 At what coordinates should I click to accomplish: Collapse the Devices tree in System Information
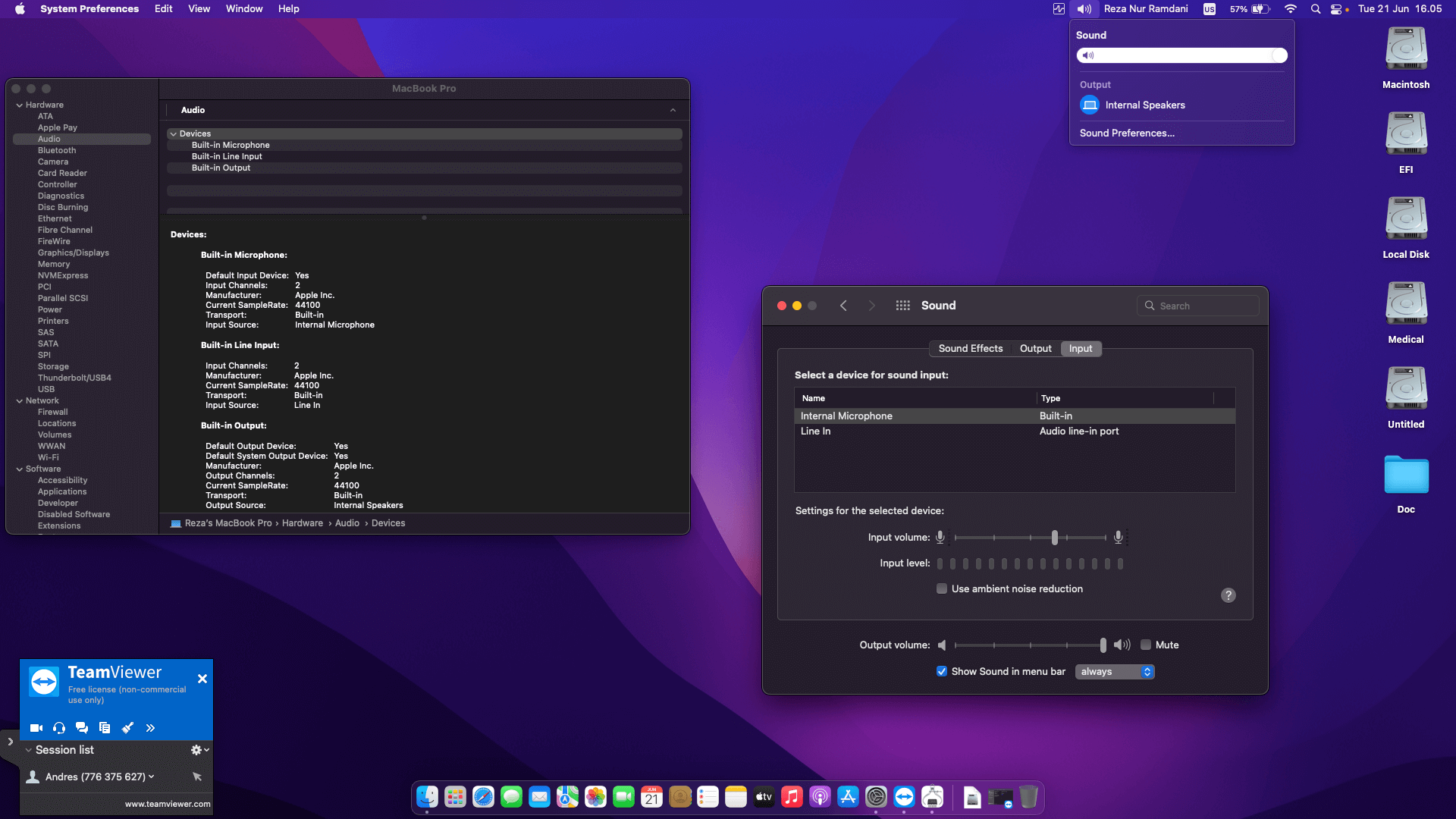174,133
